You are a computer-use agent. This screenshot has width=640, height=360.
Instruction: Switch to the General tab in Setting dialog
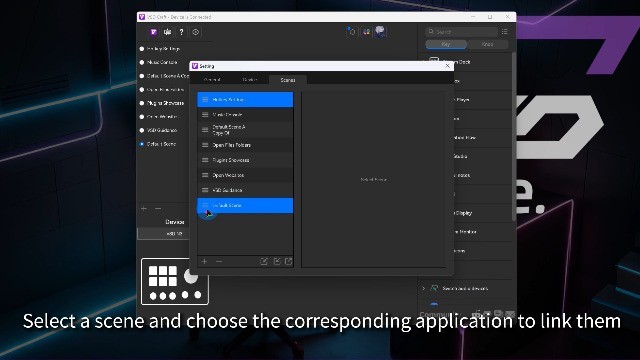212,80
